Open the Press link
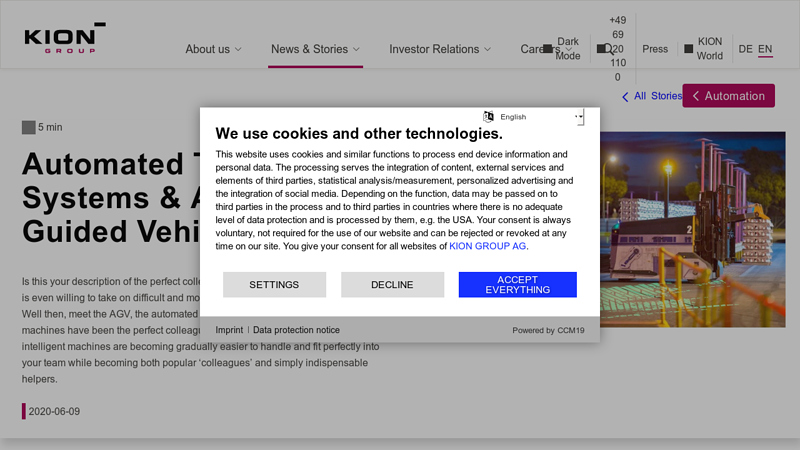The height and width of the screenshot is (450, 800). coord(655,49)
